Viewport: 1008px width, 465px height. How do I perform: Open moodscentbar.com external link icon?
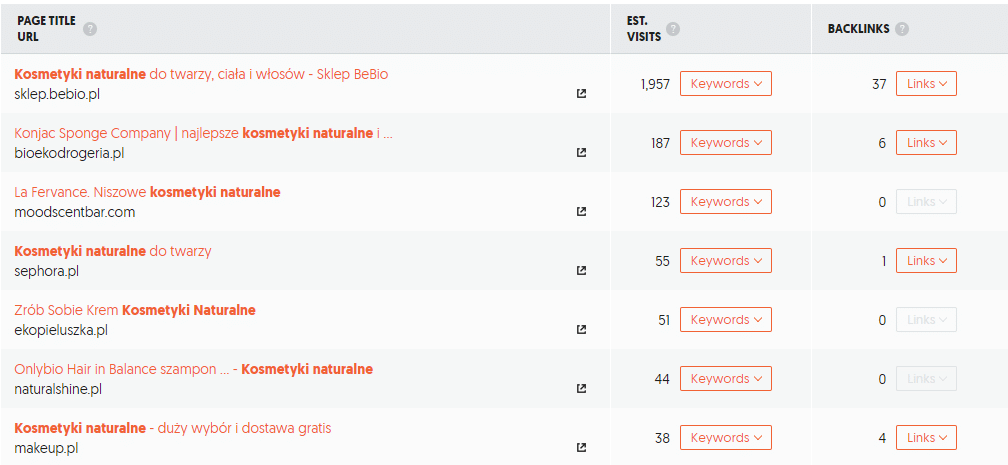(581, 212)
